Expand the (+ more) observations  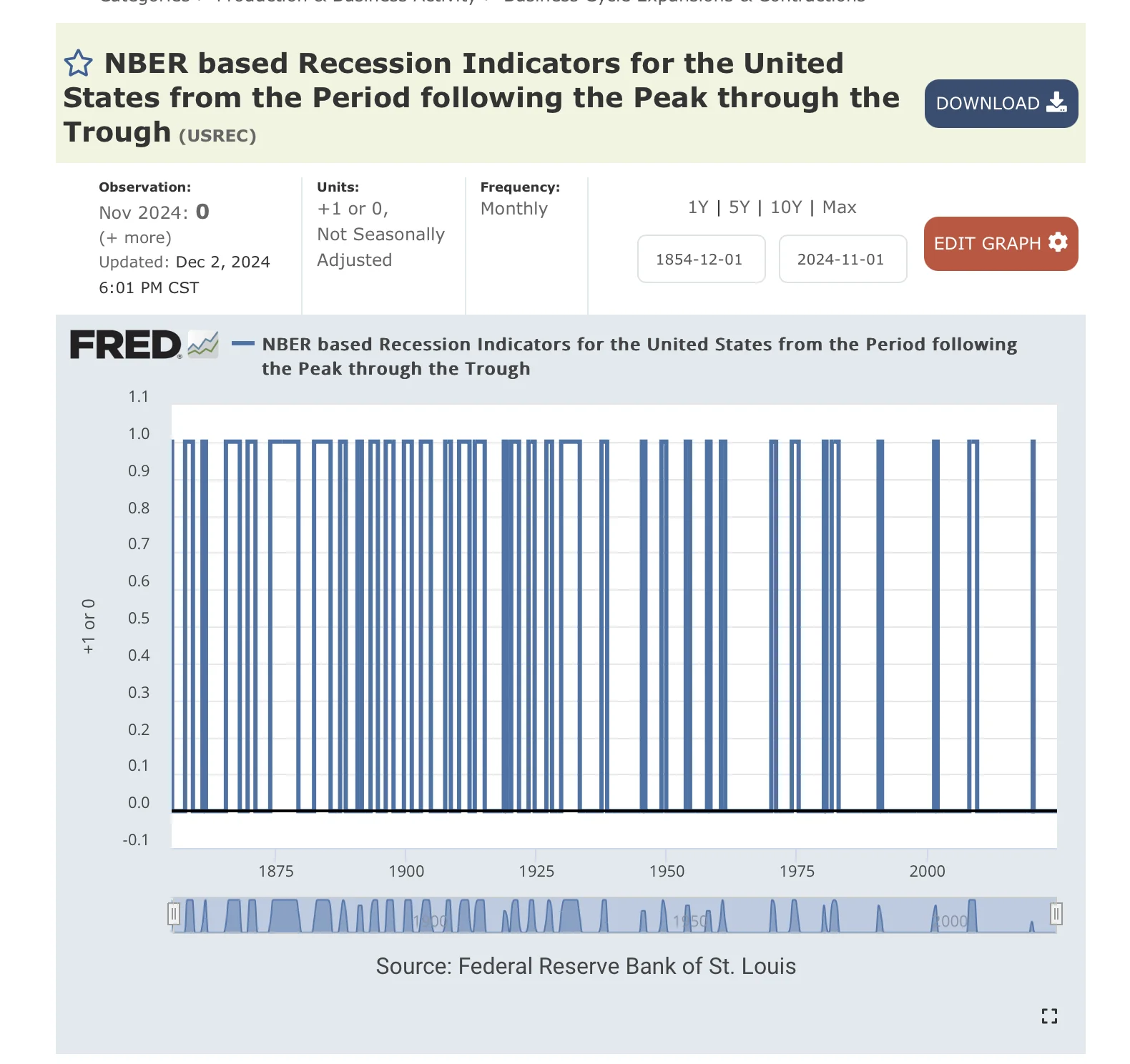point(135,237)
